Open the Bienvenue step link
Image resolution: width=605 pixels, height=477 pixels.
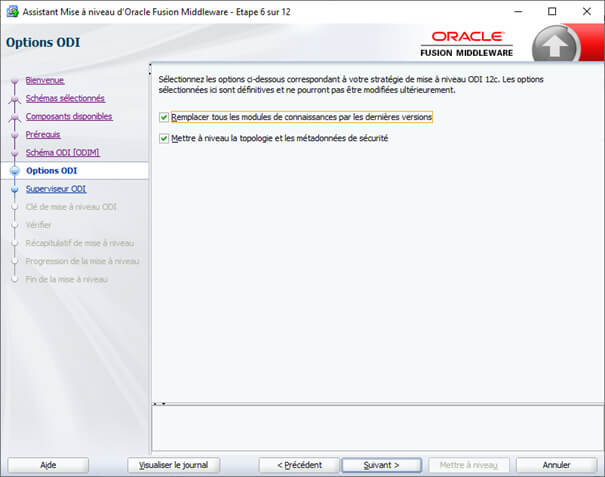pos(45,80)
